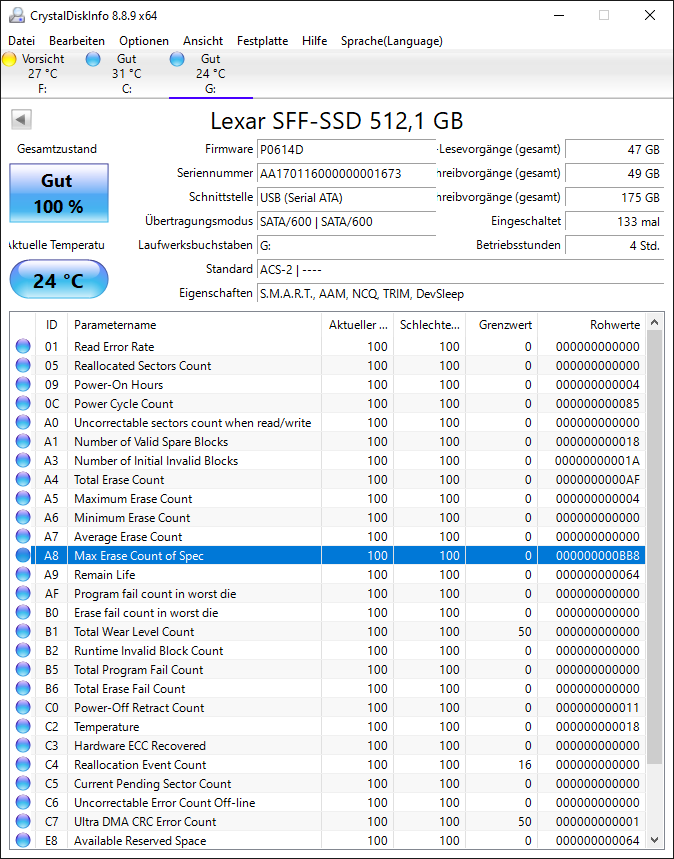The image size is (674, 859).
Task: Select 'Erase fail count in worst die' row
Action: point(328,612)
